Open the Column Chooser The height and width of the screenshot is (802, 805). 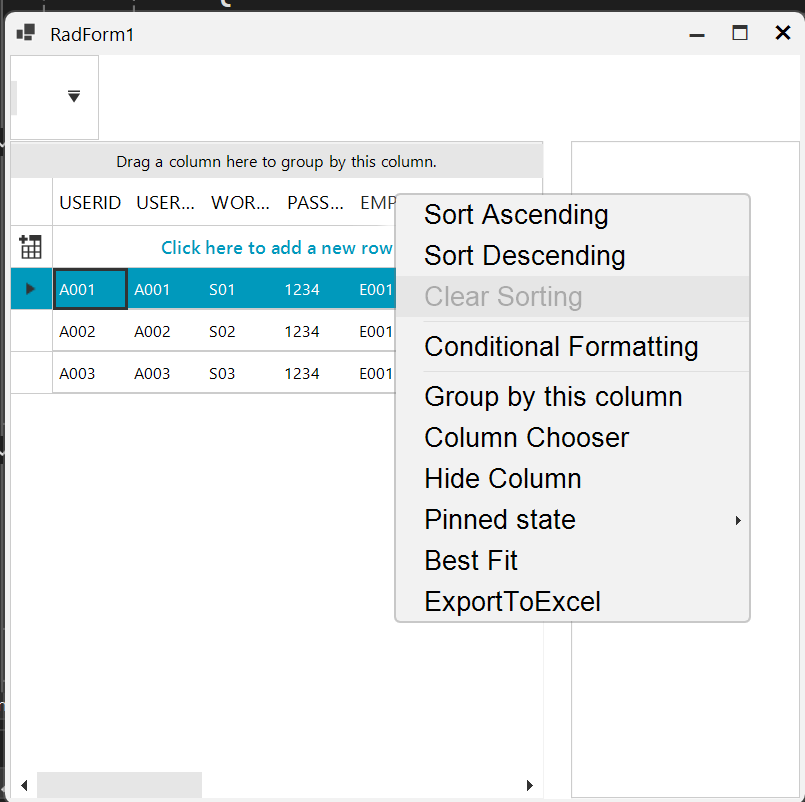(x=527, y=438)
